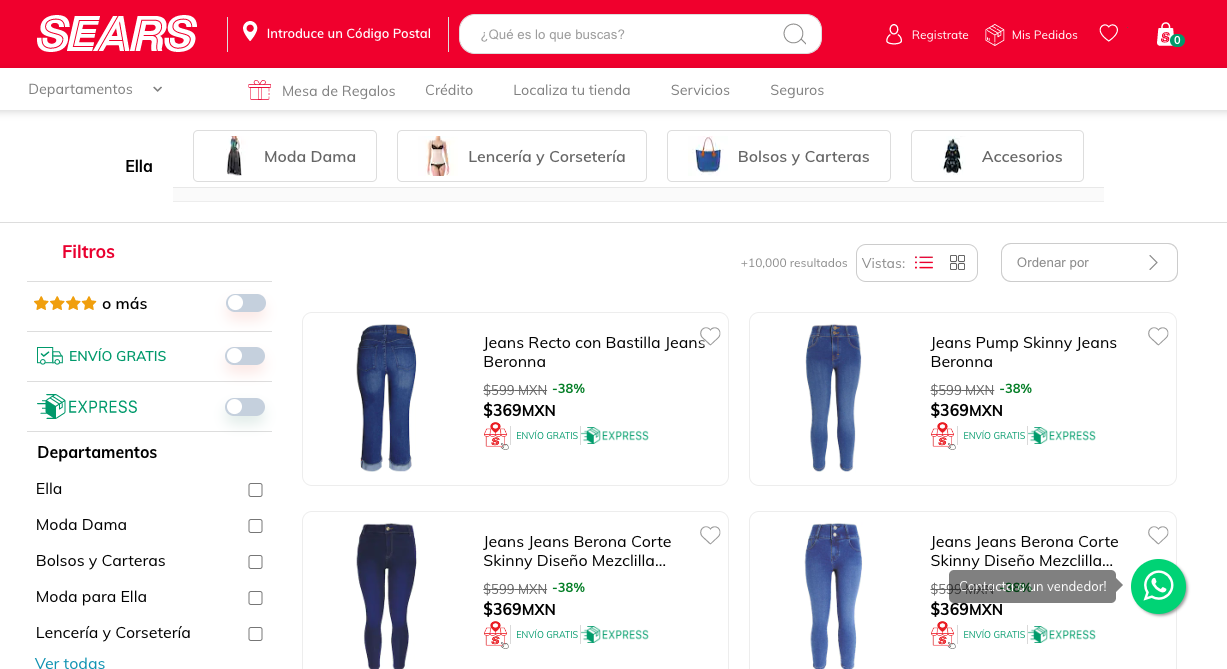Click the Registrate user icon
The image size is (1227, 669).
[x=894, y=34]
